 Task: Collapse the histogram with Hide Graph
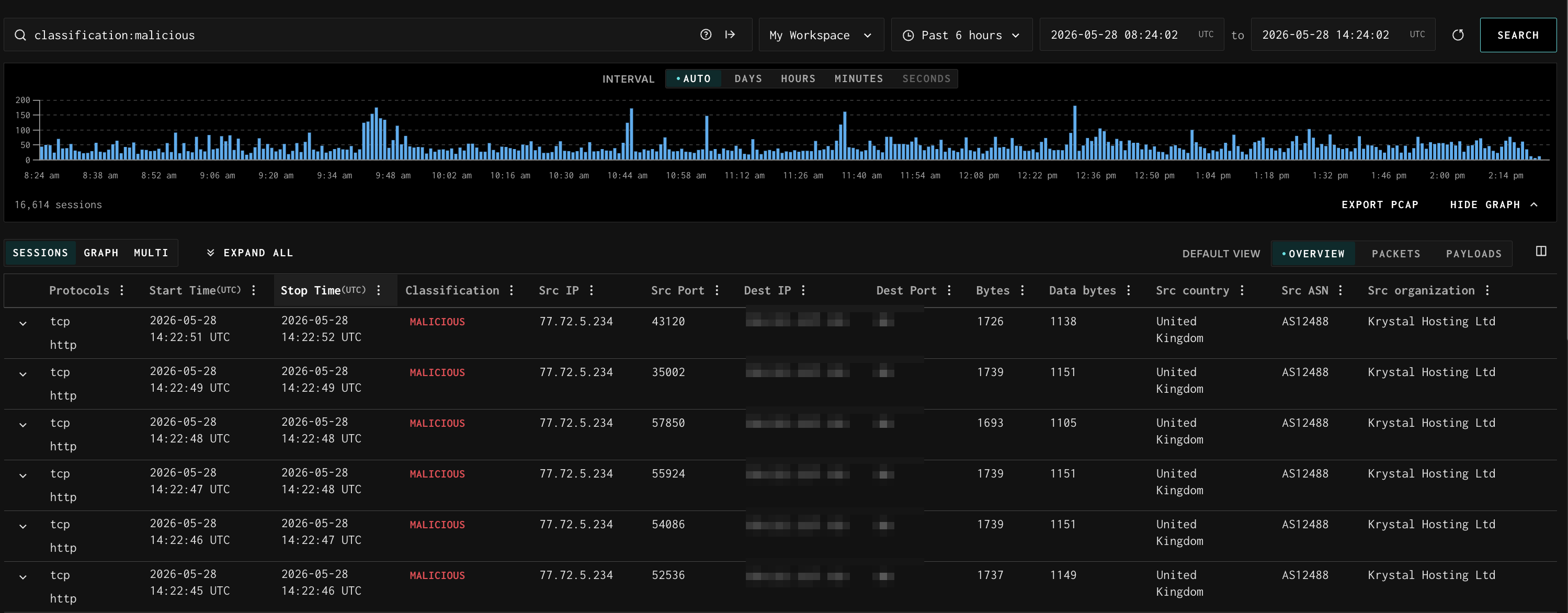[1494, 205]
